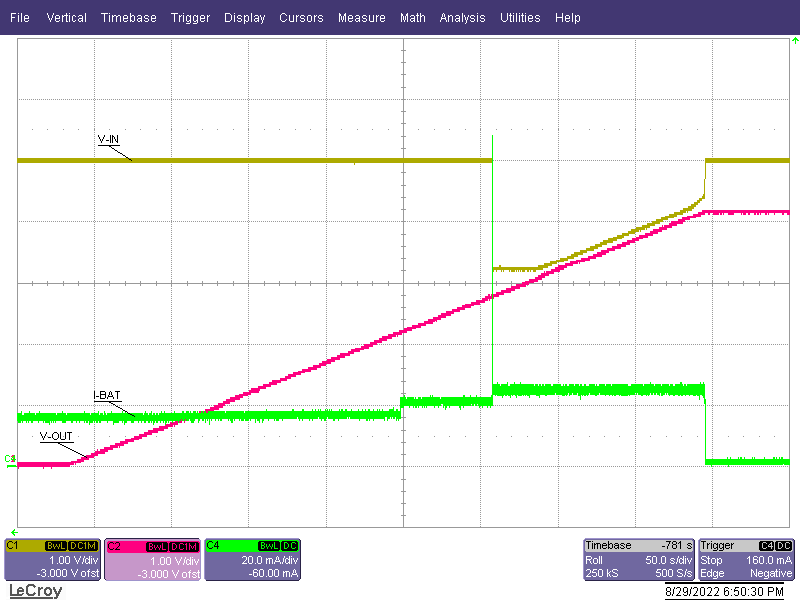This screenshot has height=600, width=800.
Task: Click the Stop trigger status indicator
Action: [x=710, y=558]
